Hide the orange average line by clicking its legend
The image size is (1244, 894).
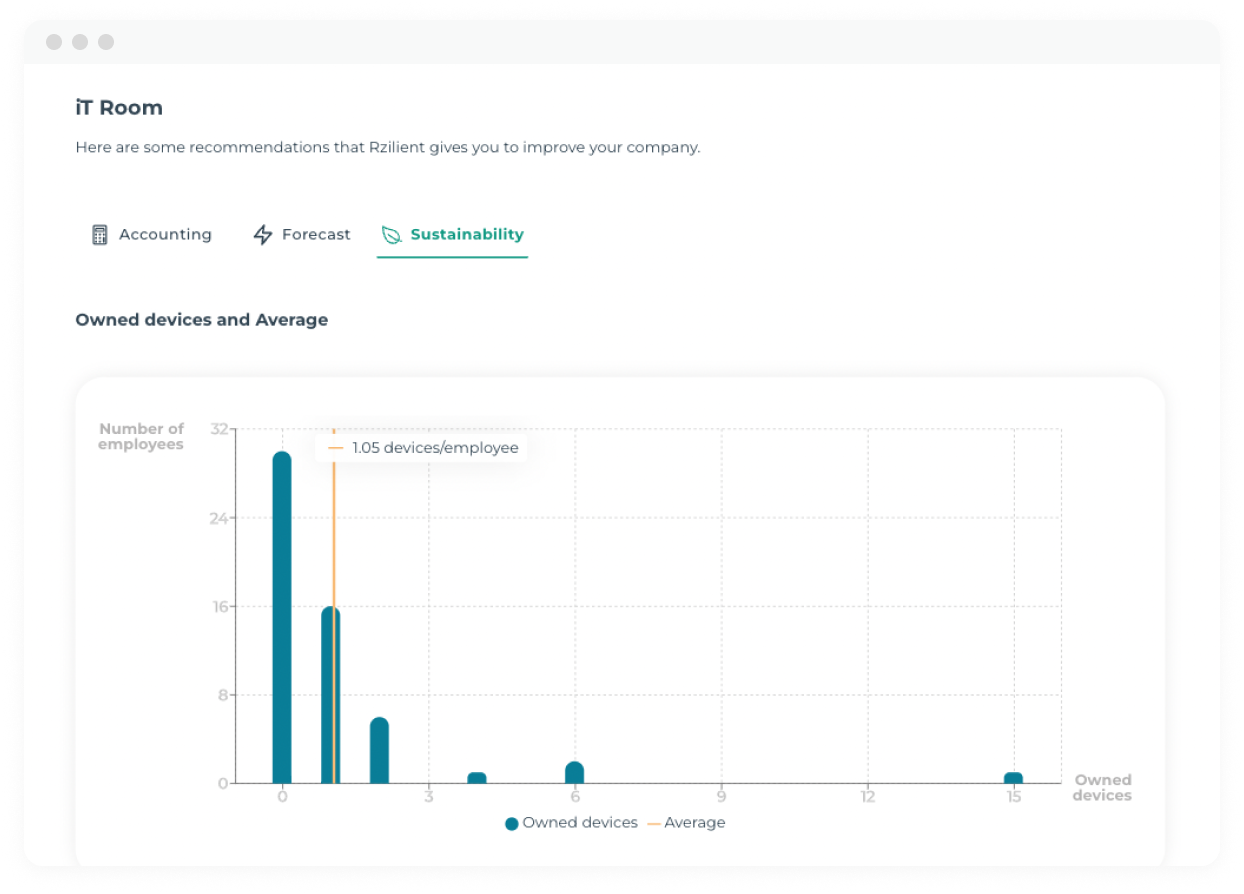tap(685, 822)
